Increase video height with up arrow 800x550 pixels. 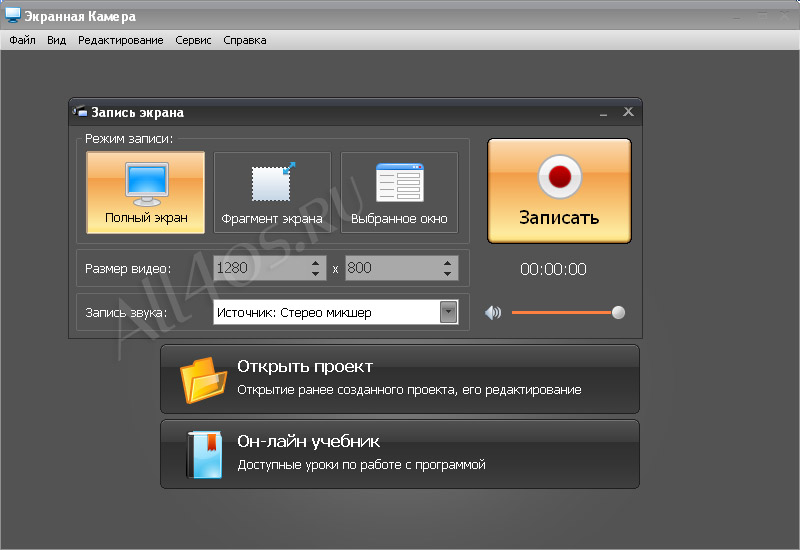tap(447, 263)
